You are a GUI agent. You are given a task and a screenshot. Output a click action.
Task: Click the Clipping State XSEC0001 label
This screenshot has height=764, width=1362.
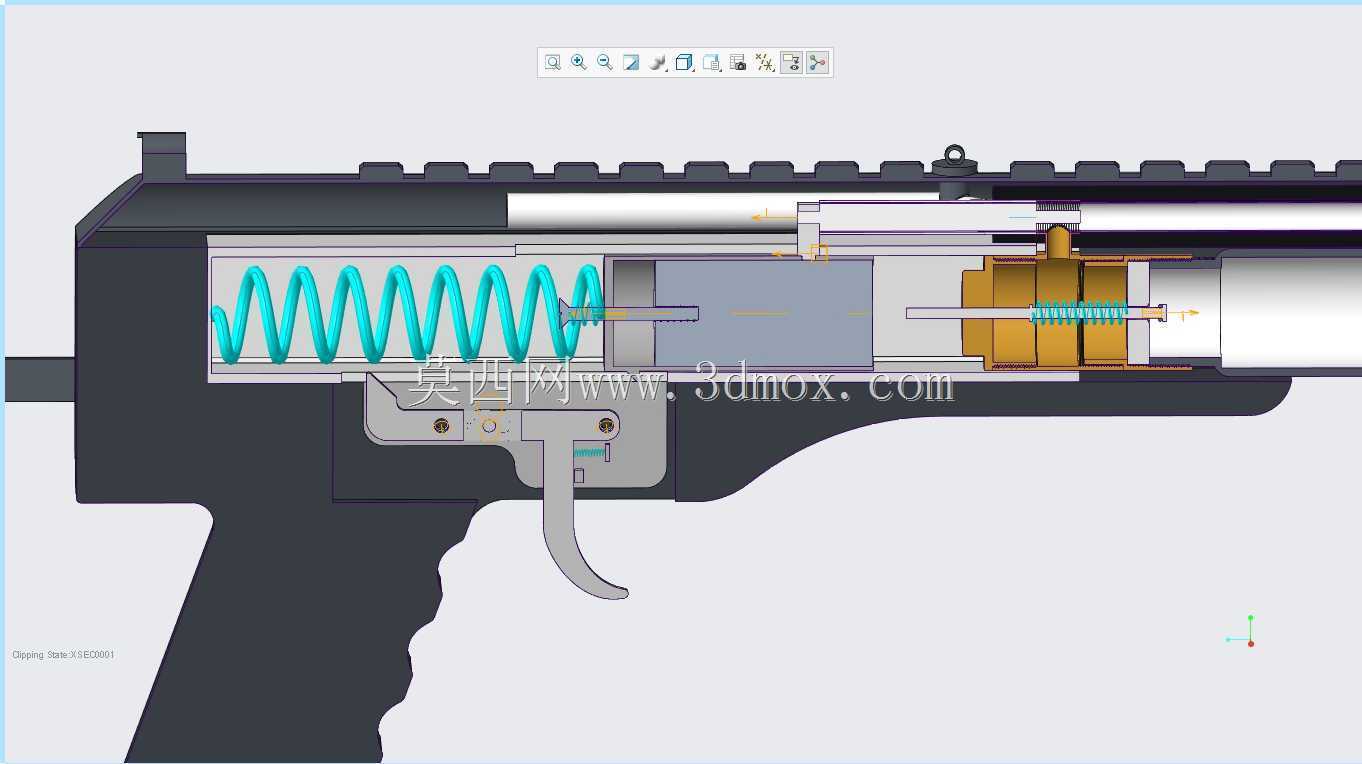click(63, 655)
